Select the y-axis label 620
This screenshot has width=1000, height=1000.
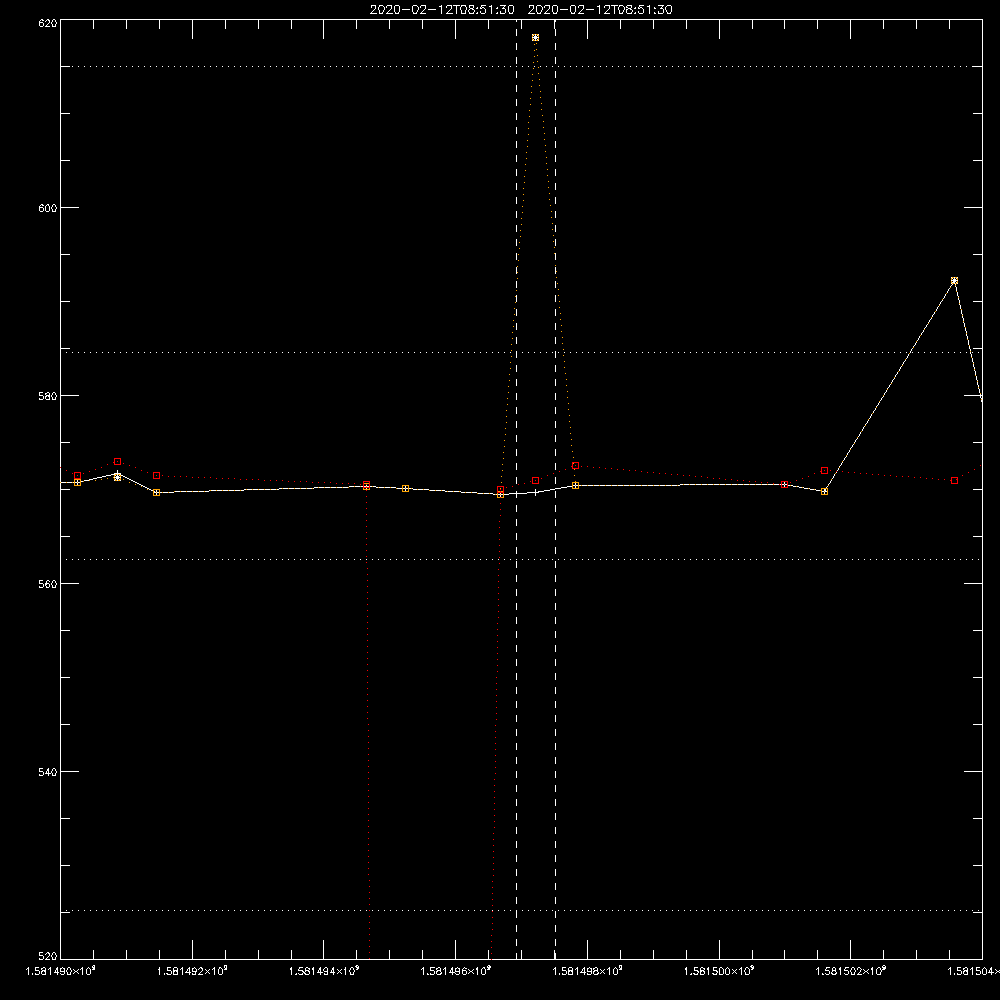48,24
